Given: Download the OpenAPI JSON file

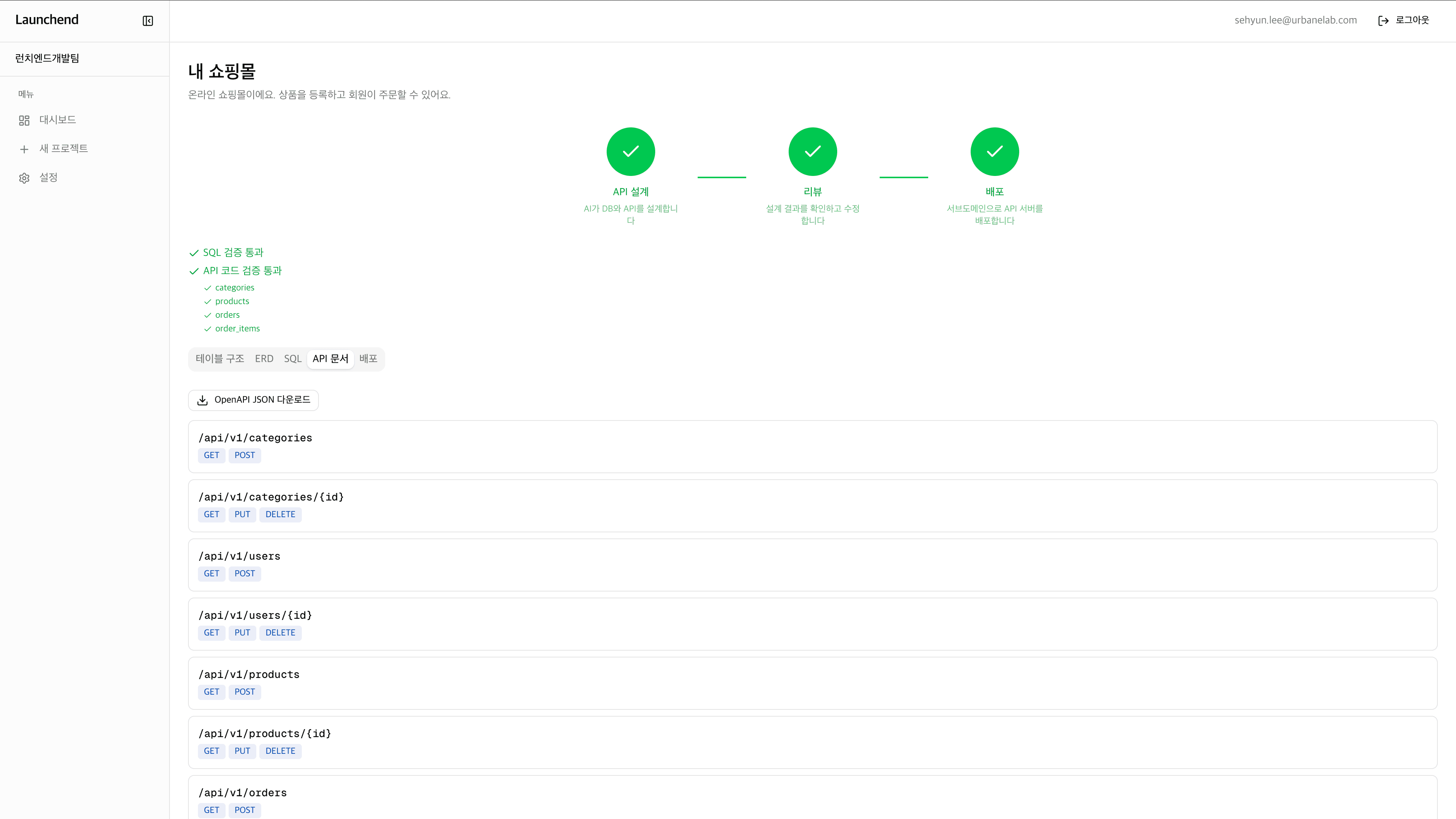Looking at the screenshot, I should tap(253, 400).
